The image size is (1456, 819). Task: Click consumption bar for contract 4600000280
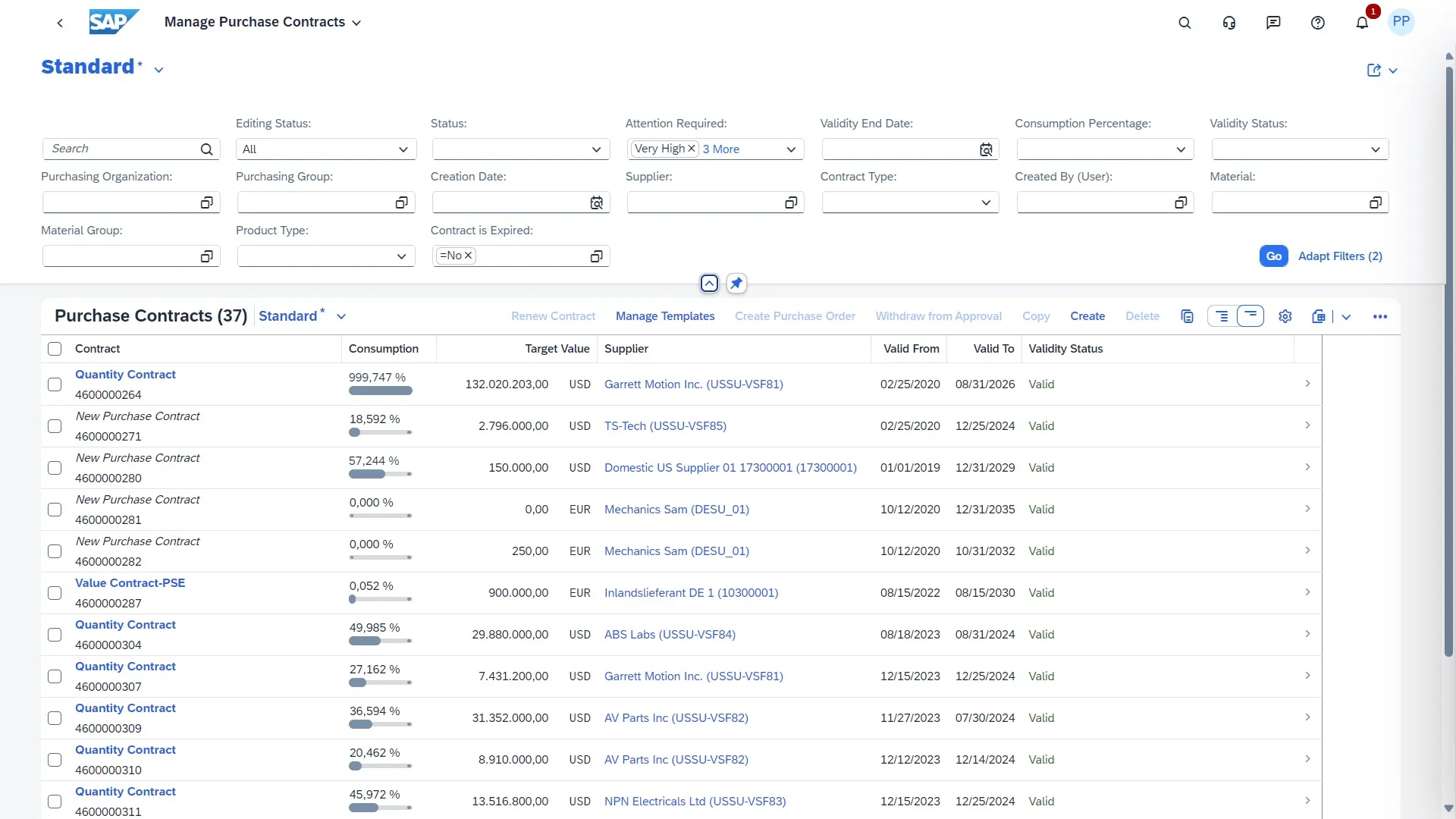381,474
